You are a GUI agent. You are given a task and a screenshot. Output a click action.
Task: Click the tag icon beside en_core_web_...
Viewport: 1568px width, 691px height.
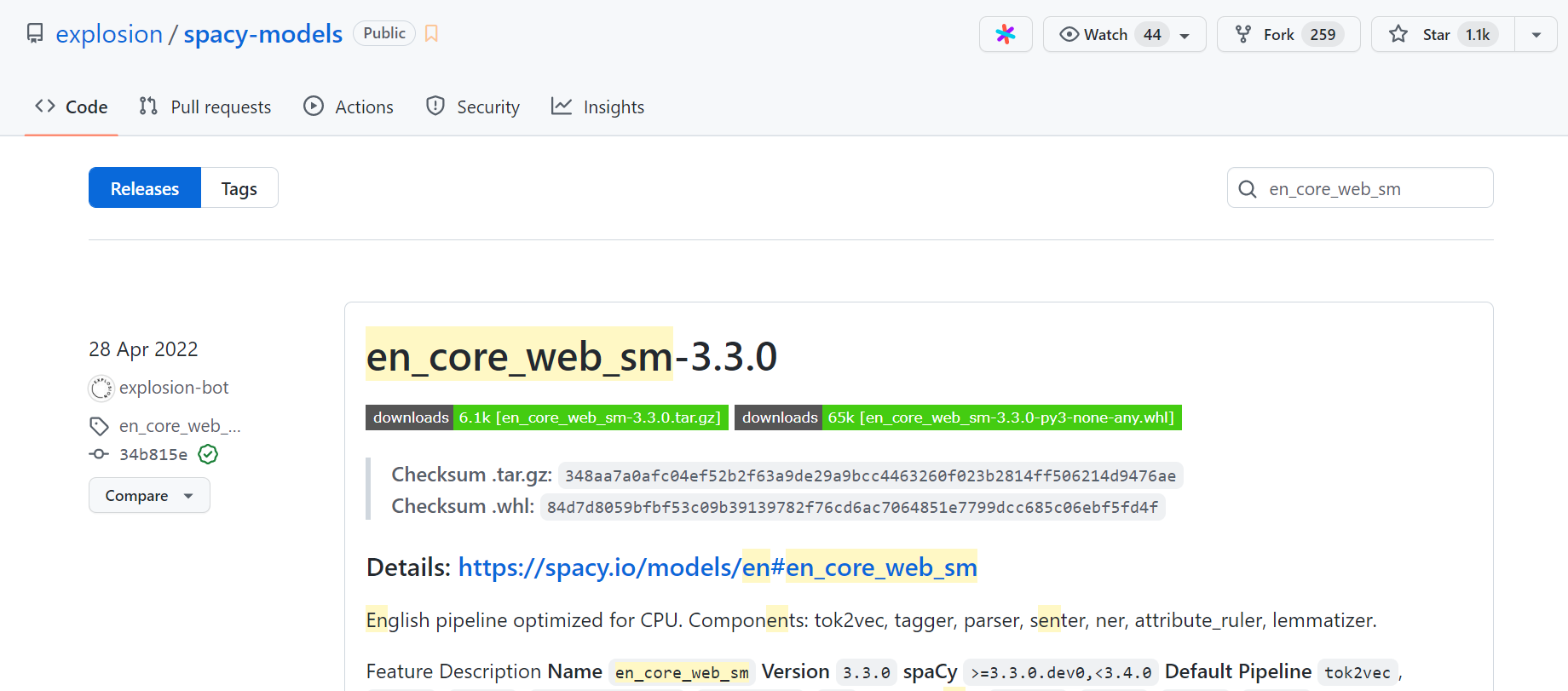point(100,426)
